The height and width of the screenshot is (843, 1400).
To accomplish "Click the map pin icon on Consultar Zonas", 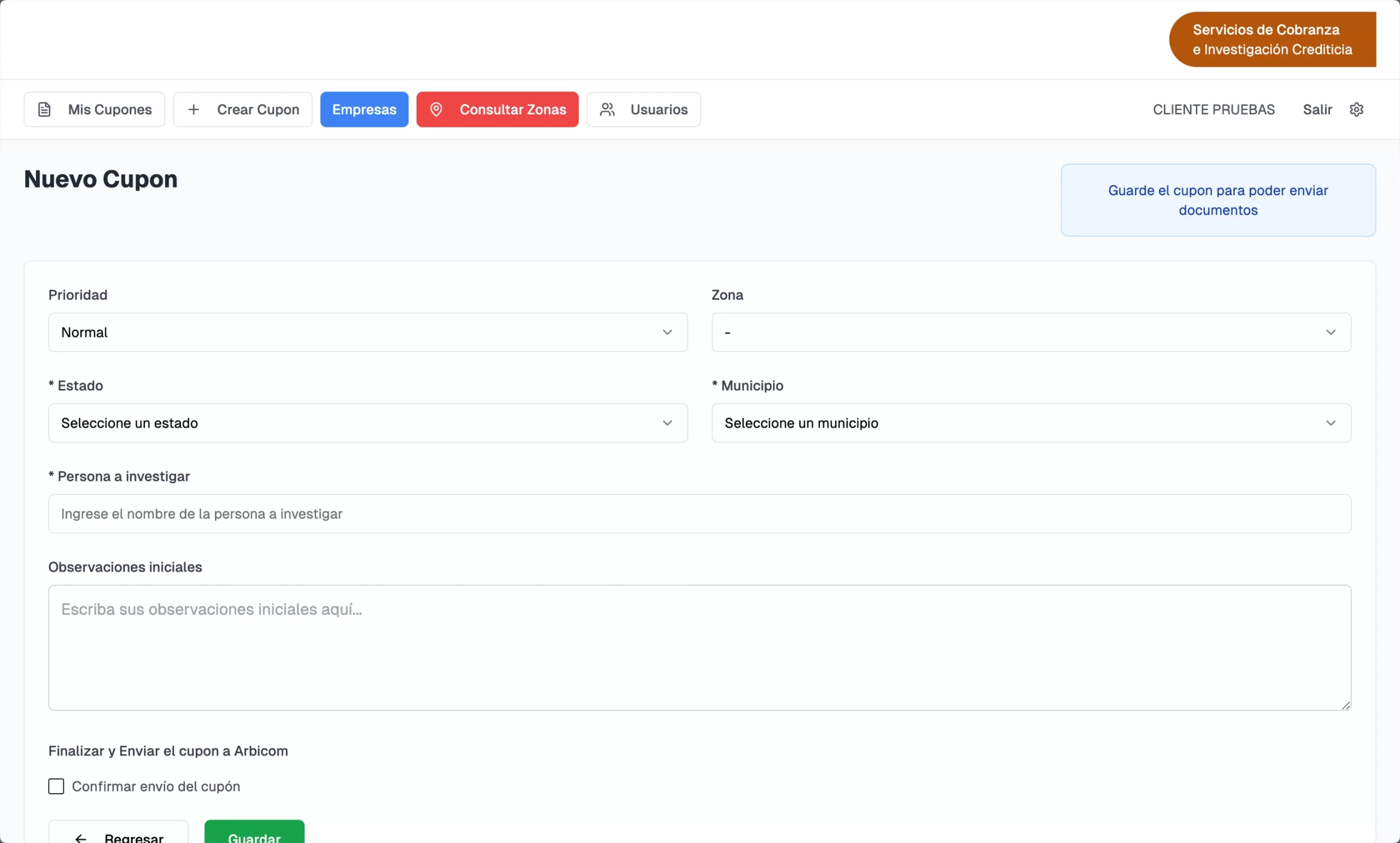I will pyautogui.click(x=436, y=109).
